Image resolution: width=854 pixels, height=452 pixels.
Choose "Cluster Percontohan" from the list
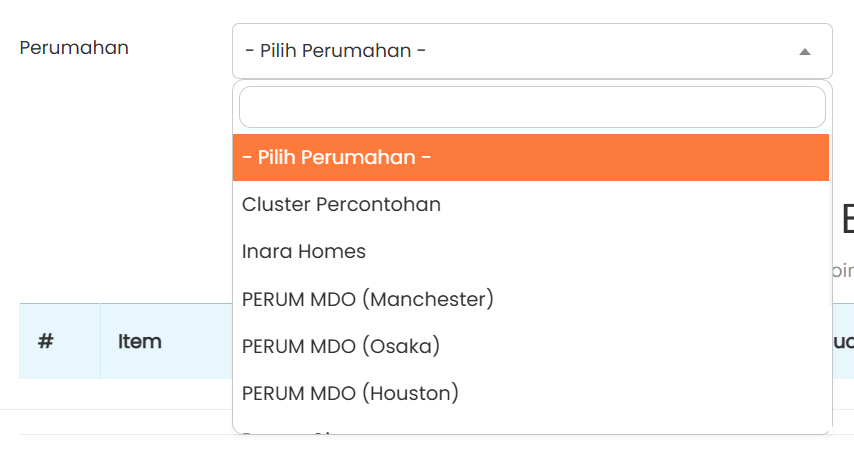click(x=341, y=204)
